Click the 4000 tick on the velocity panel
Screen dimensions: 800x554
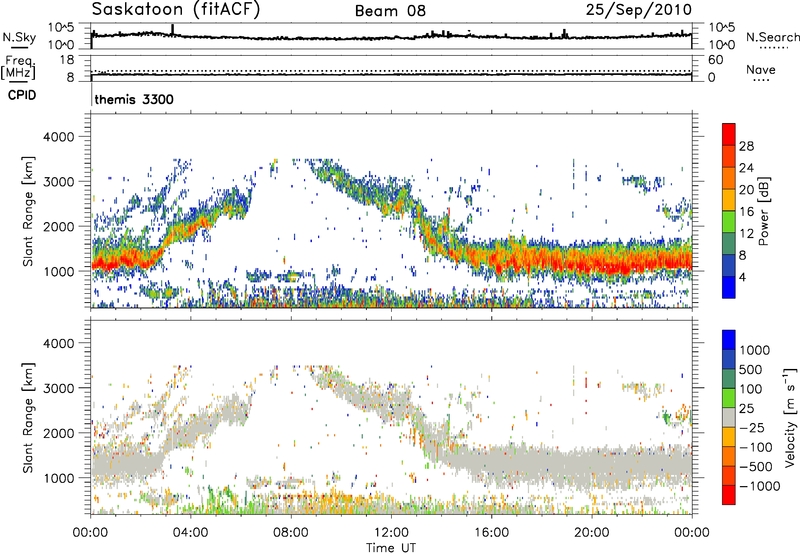(x=59, y=343)
